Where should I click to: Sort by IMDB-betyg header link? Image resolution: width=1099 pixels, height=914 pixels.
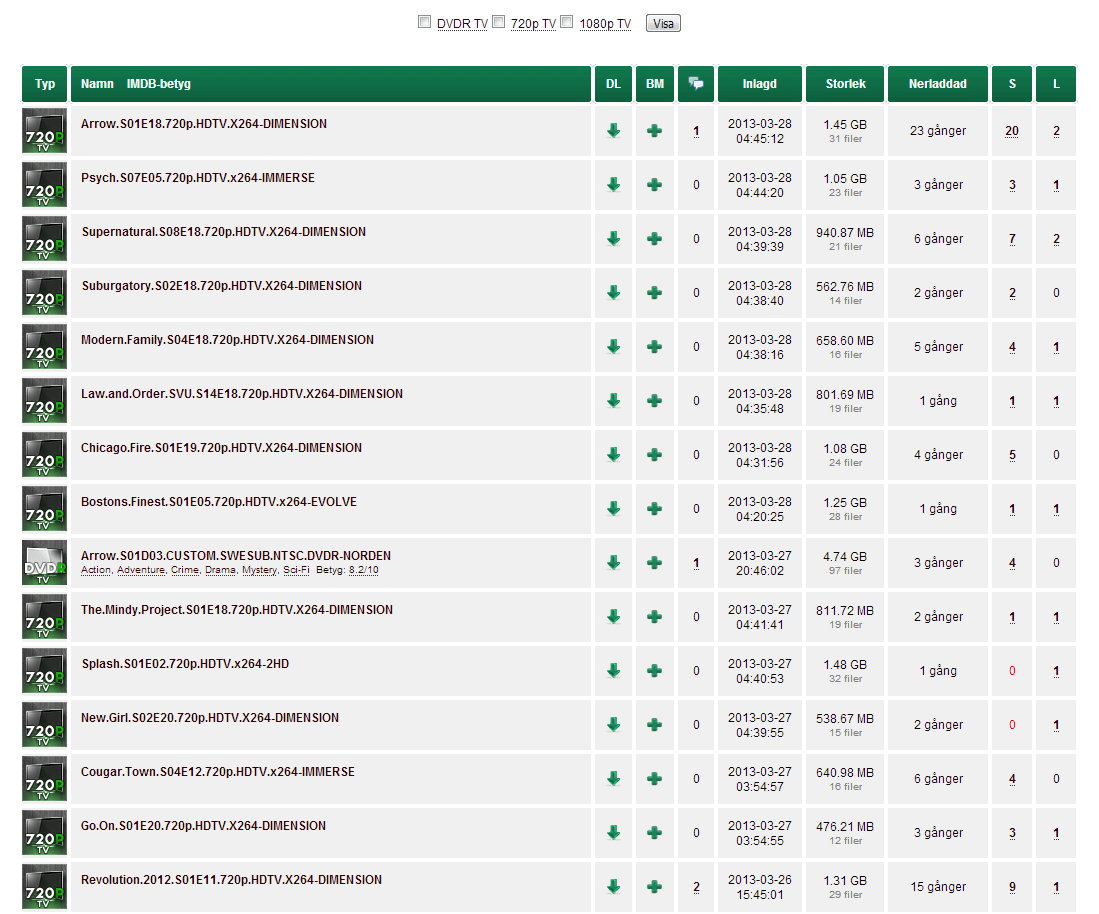point(158,83)
